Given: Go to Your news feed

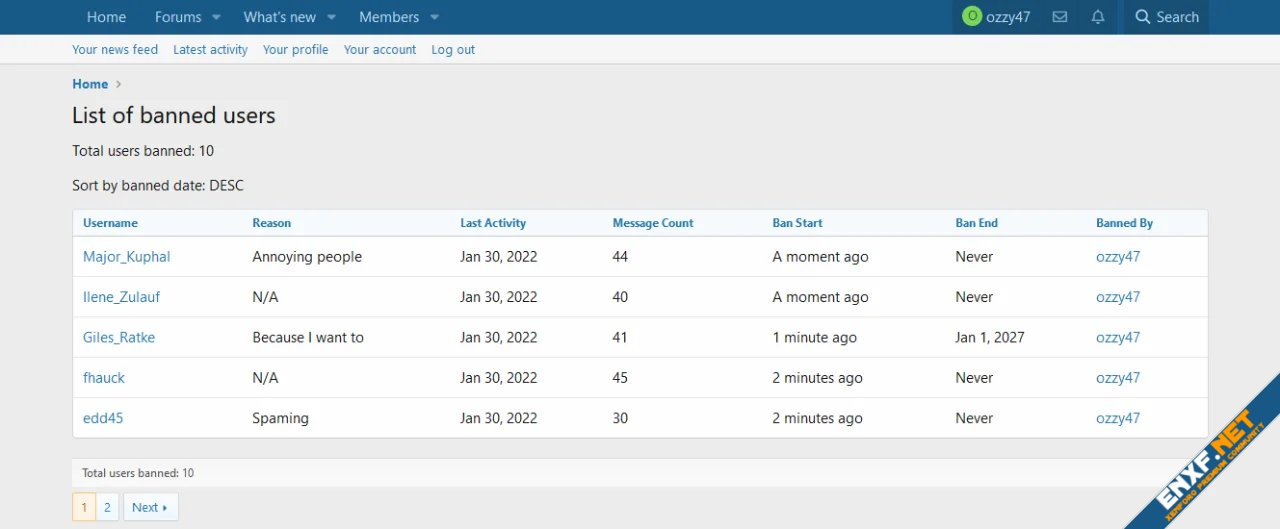Looking at the screenshot, I should point(115,50).
